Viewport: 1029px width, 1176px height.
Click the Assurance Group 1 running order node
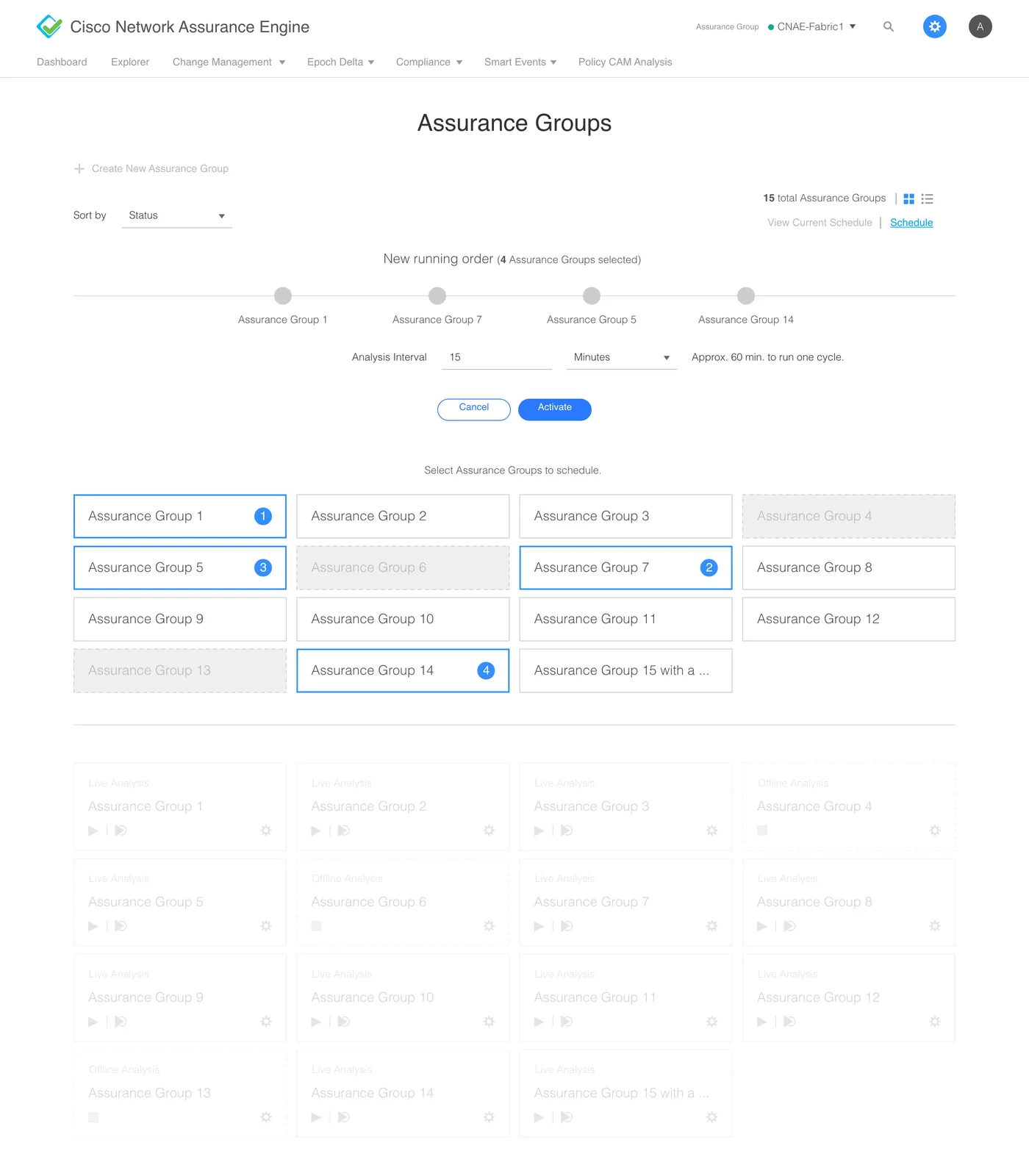283,295
